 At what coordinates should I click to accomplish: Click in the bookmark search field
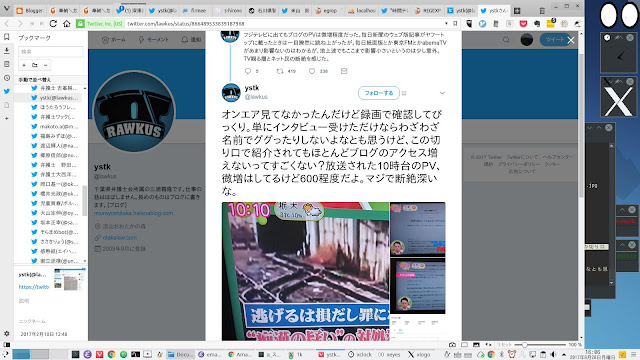(51, 51)
